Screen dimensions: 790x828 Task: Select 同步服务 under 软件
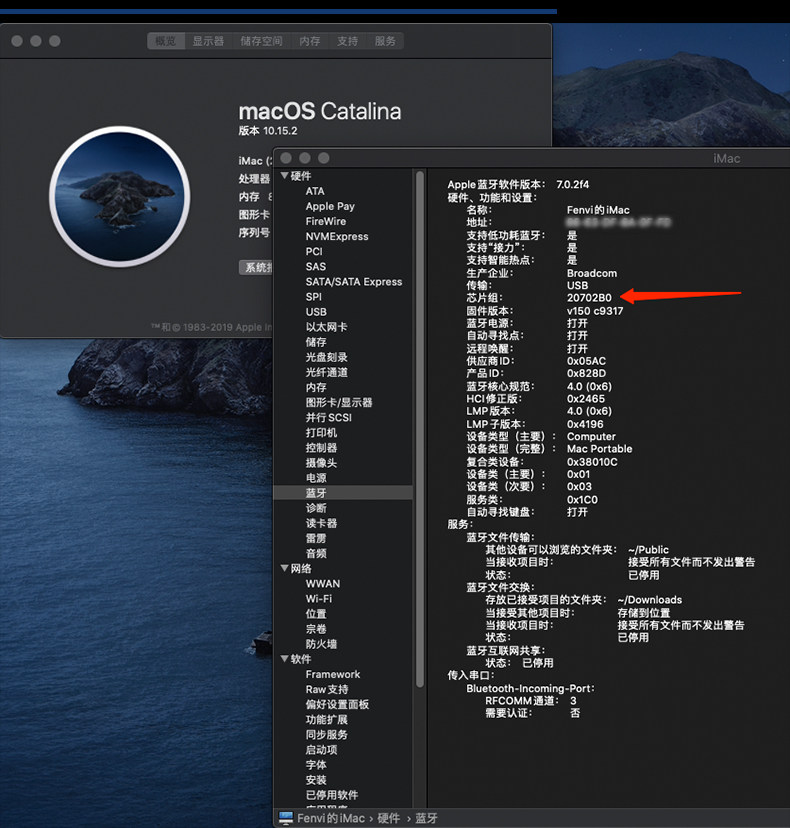click(x=326, y=735)
